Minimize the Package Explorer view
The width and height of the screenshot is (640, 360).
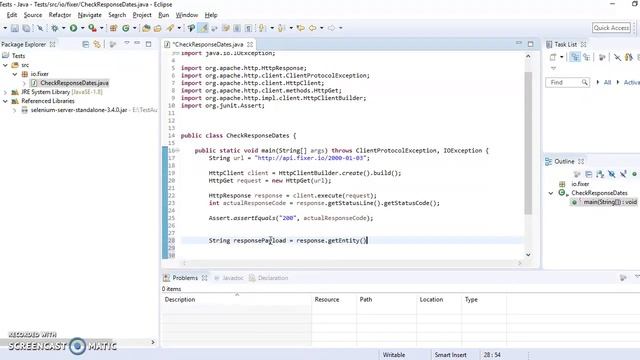point(137,43)
